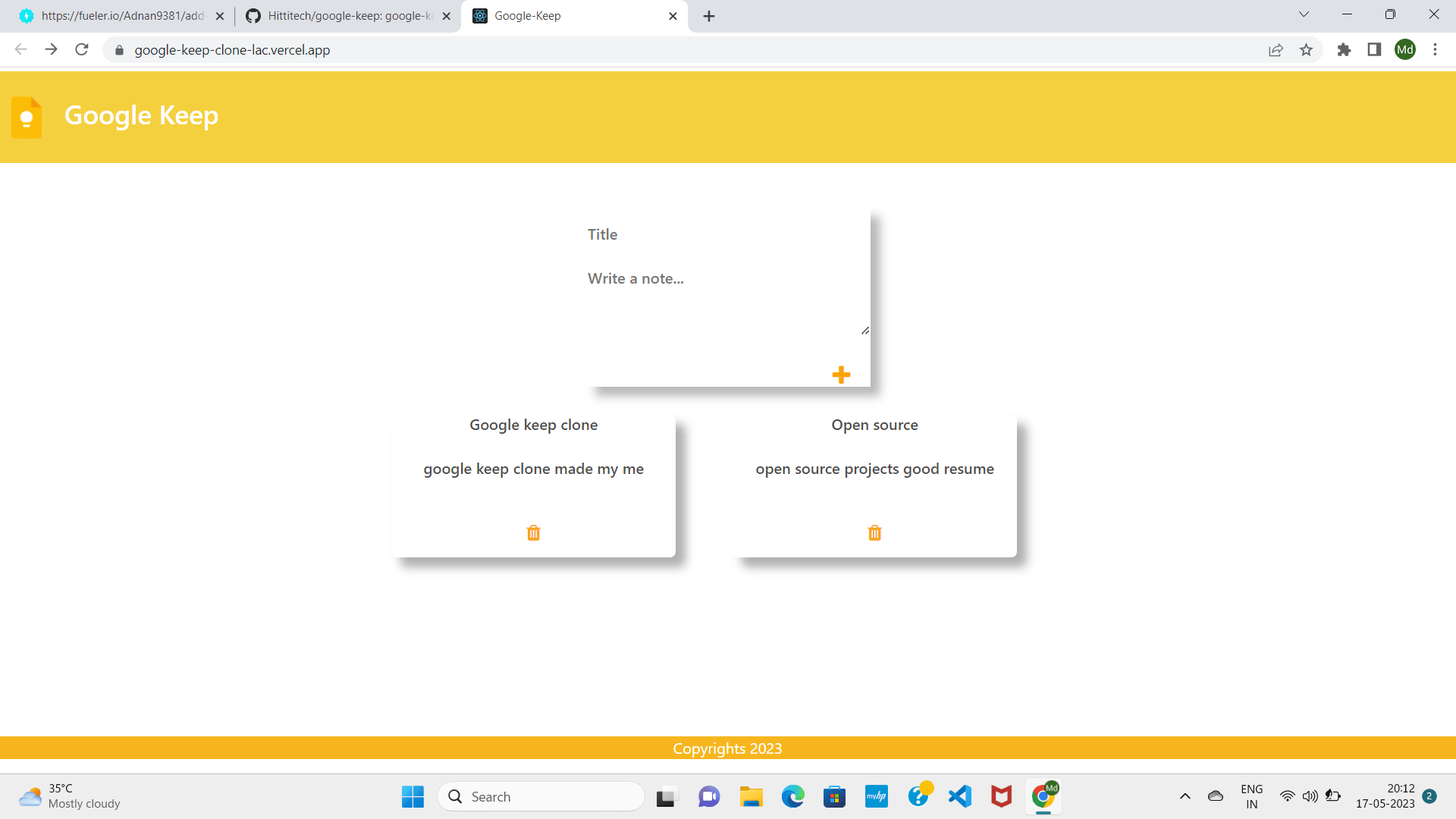This screenshot has width=1456, height=819.
Task: Click the Md profile avatar button
Action: pos(1404,50)
